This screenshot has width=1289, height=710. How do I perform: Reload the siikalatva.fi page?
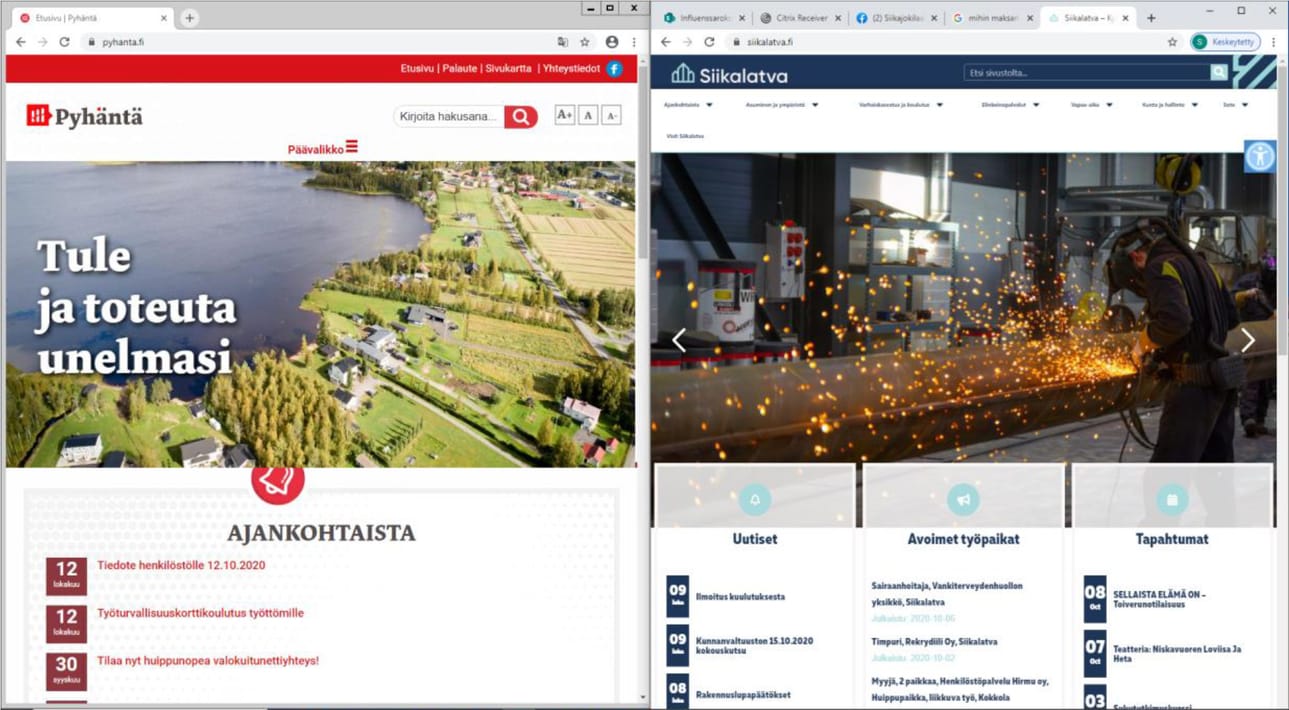tap(709, 42)
